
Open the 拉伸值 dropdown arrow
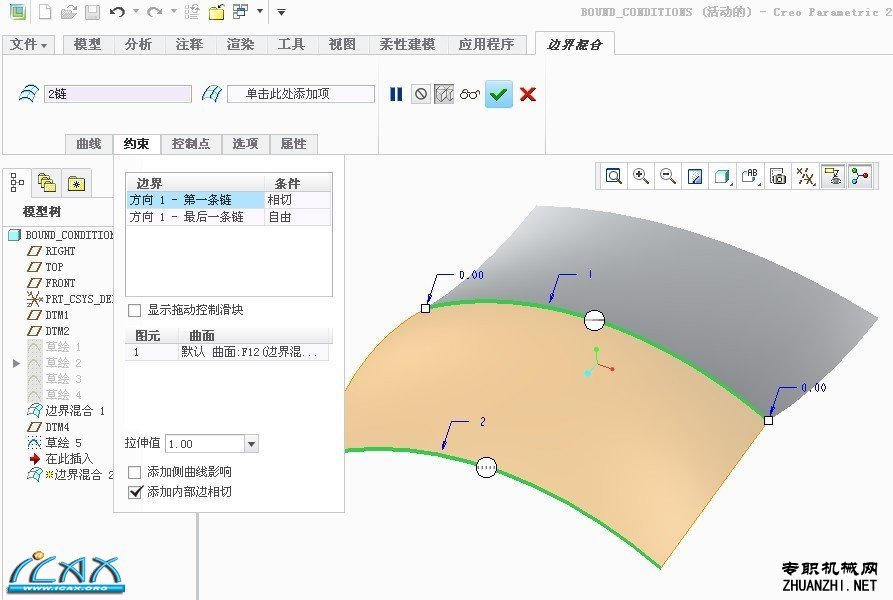click(251, 444)
